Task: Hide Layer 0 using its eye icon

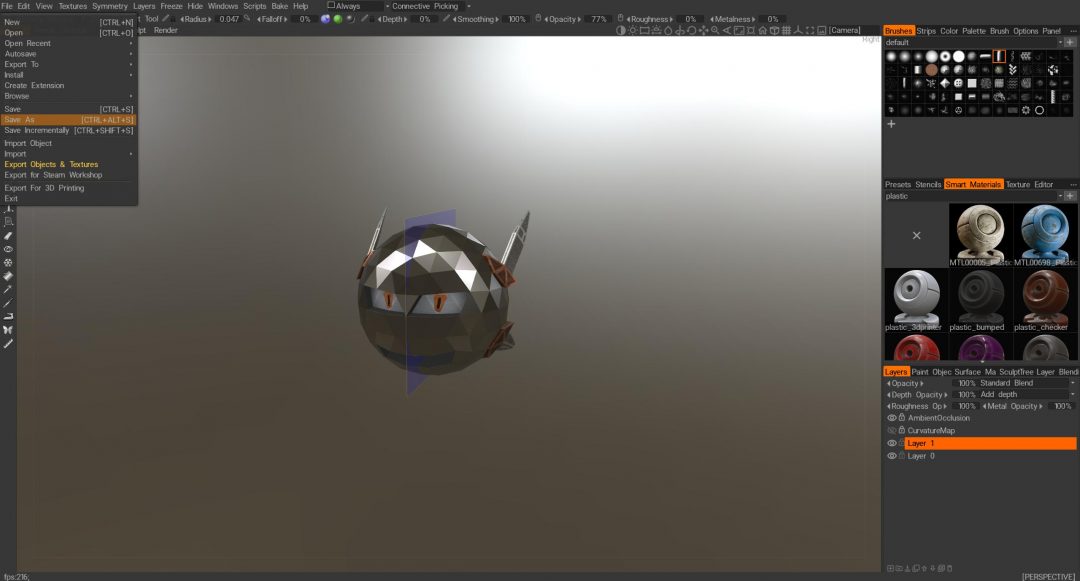Action: [892, 456]
